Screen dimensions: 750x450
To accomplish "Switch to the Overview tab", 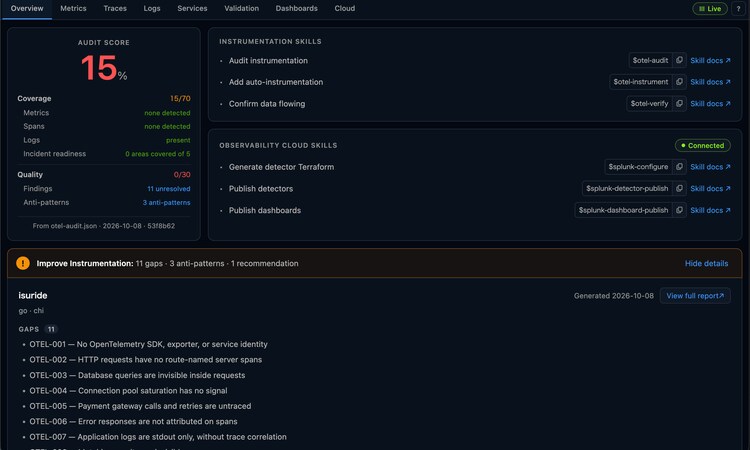I will click(x=27, y=9).
